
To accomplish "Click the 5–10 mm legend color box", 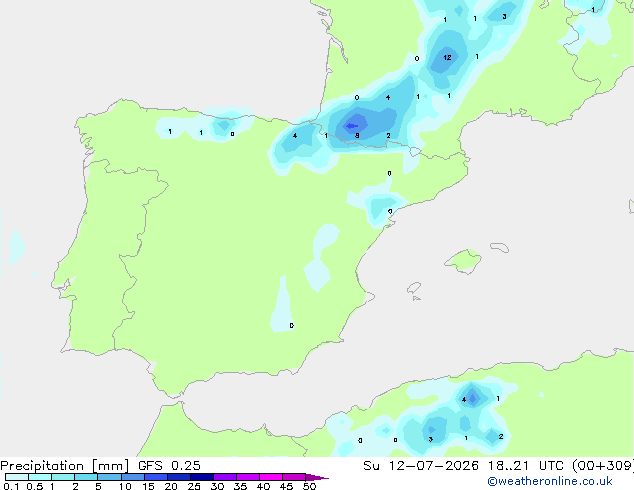I will (109, 477).
